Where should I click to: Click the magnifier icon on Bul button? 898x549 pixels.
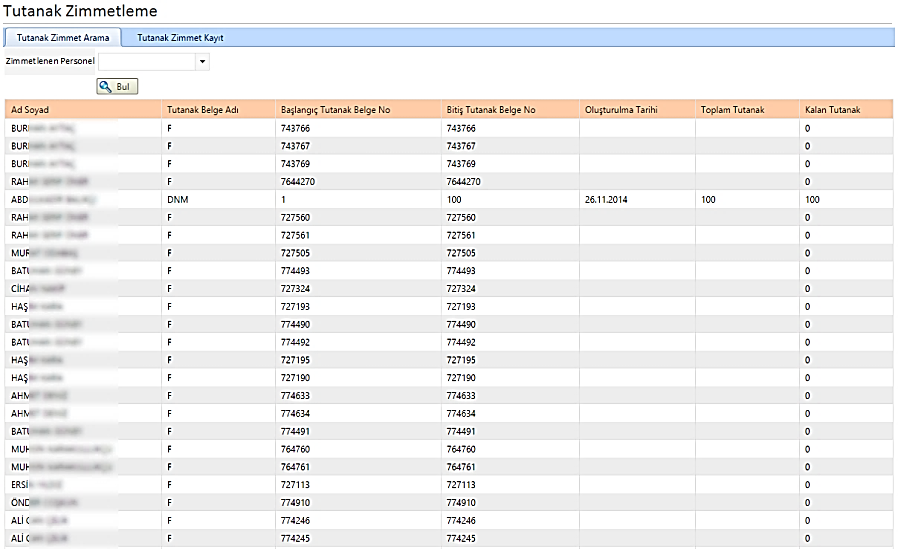(x=105, y=86)
